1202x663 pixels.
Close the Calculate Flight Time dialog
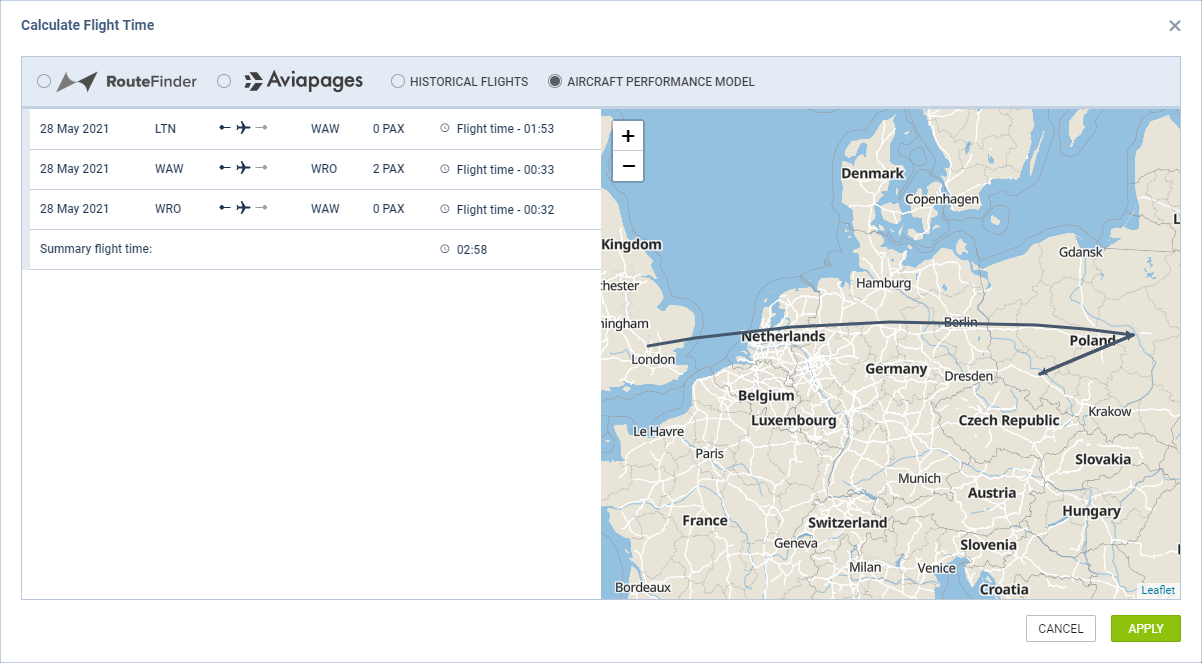pos(1175,25)
